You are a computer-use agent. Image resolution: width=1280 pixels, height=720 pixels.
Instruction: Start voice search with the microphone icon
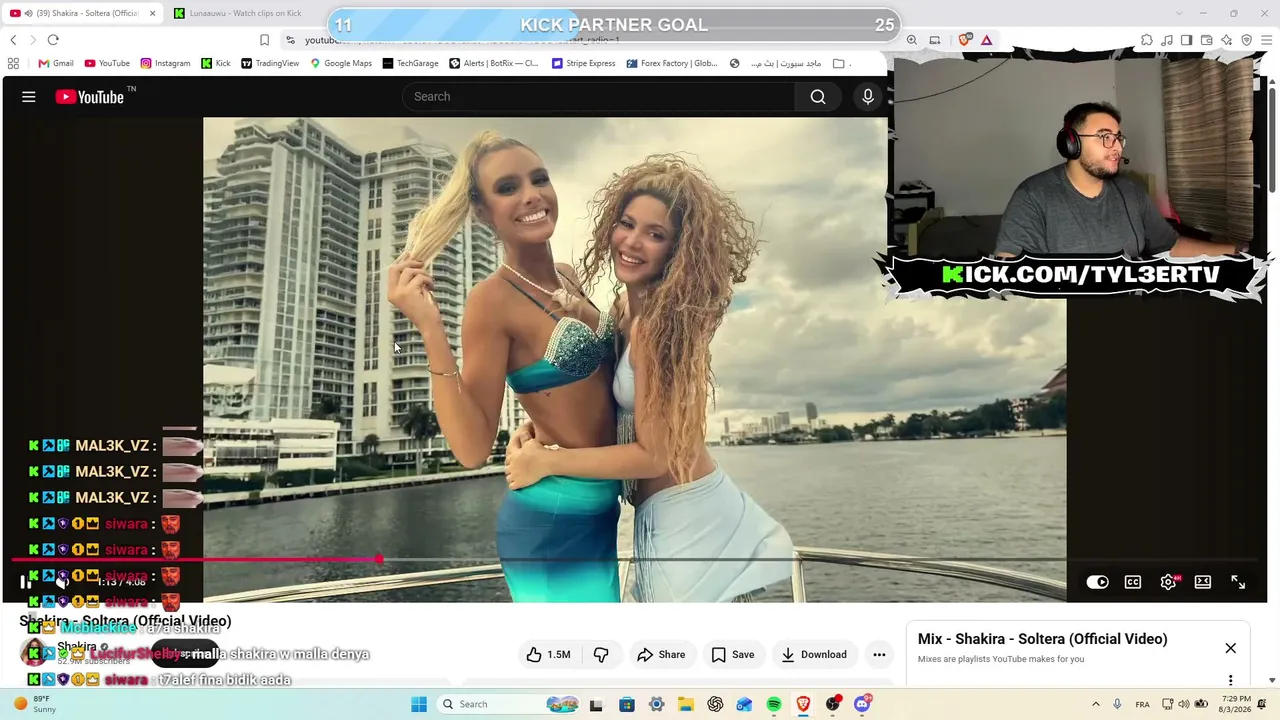coord(868,97)
